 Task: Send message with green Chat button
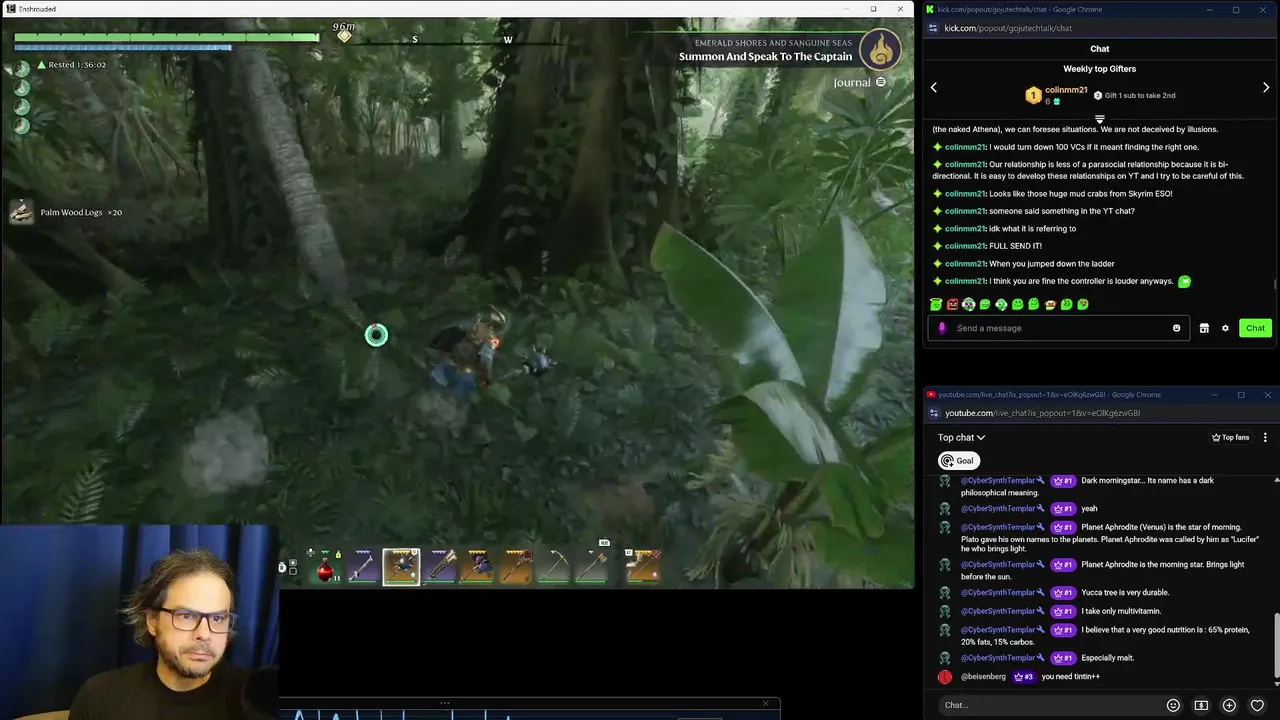point(1255,328)
